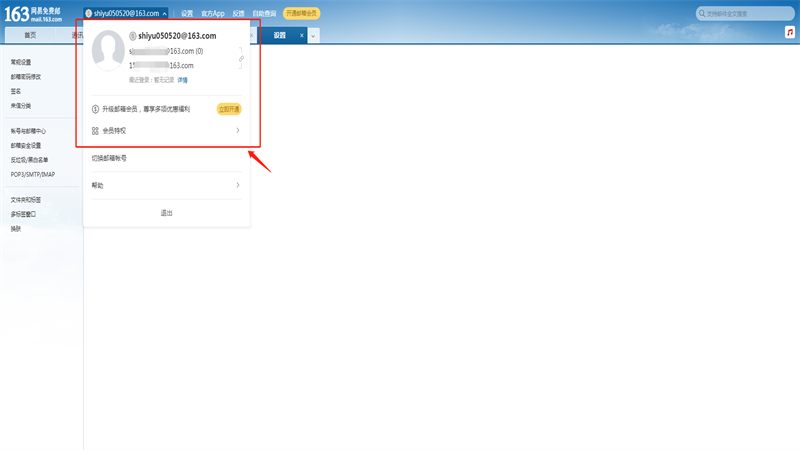Select 切换邮箱帐号 in the popup
This screenshot has height=450, width=800.
click(x=109, y=158)
